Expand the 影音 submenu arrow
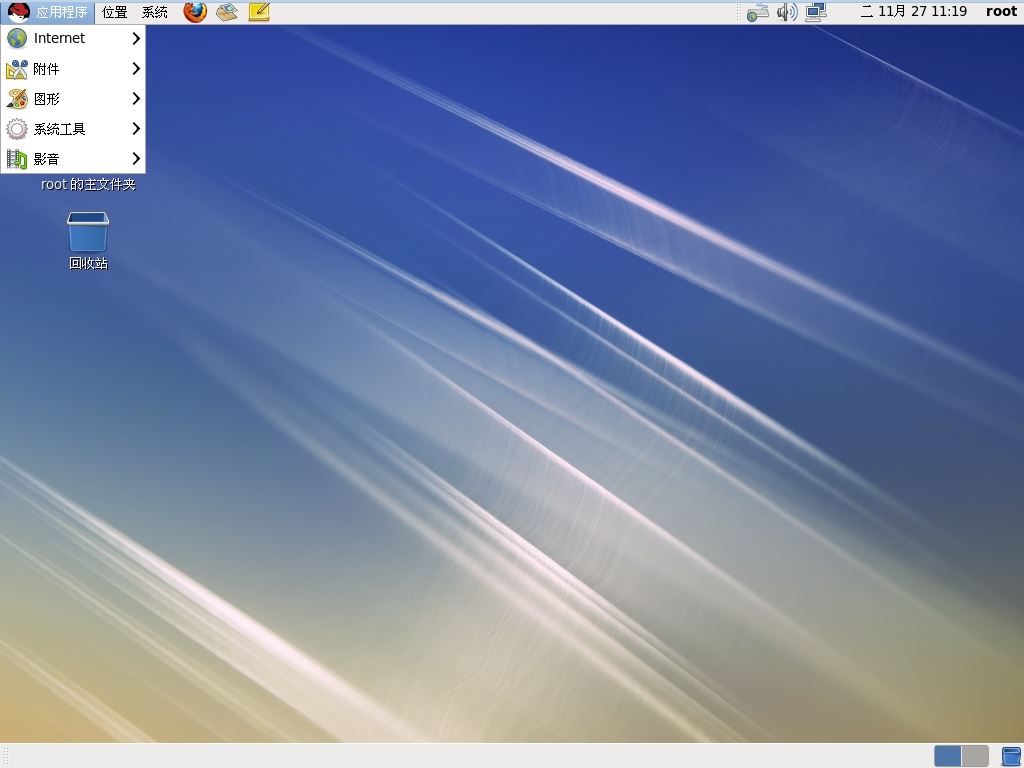Image resolution: width=1024 pixels, height=768 pixels. (136, 159)
